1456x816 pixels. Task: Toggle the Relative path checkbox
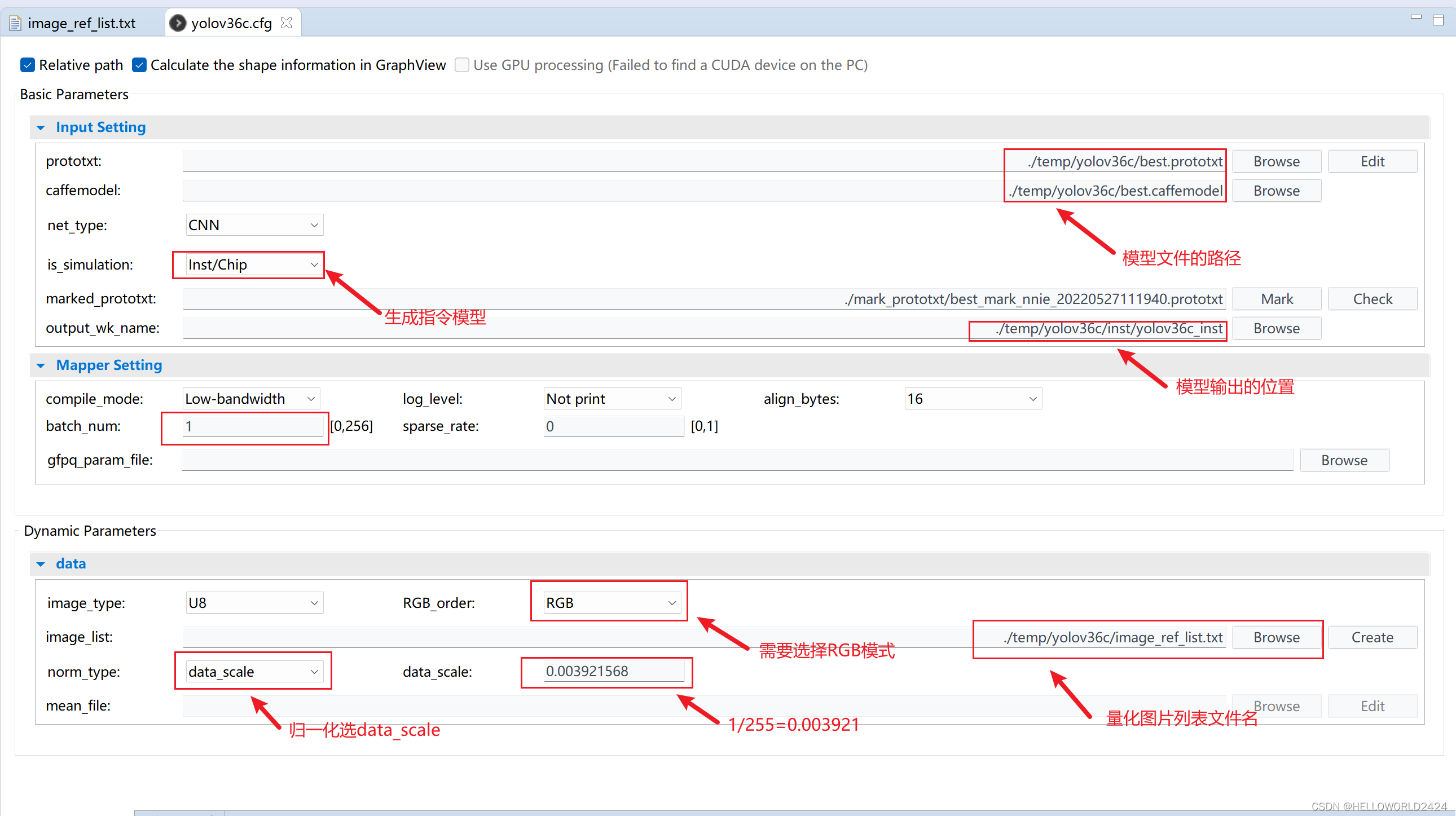click(27, 65)
